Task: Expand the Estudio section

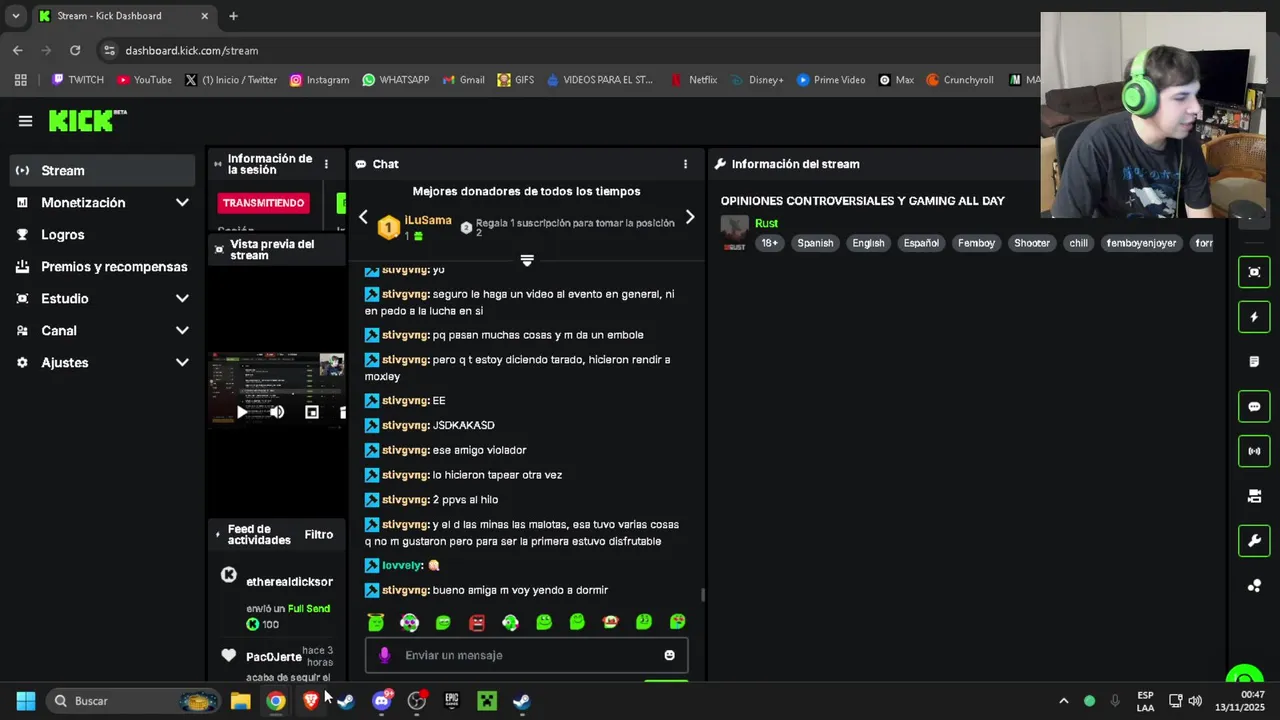Action: coord(103,299)
